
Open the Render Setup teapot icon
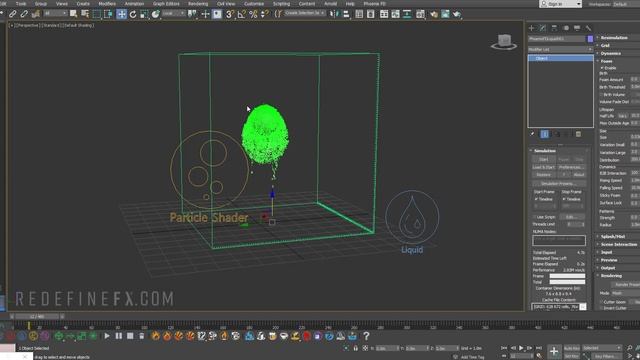coord(433,14)
